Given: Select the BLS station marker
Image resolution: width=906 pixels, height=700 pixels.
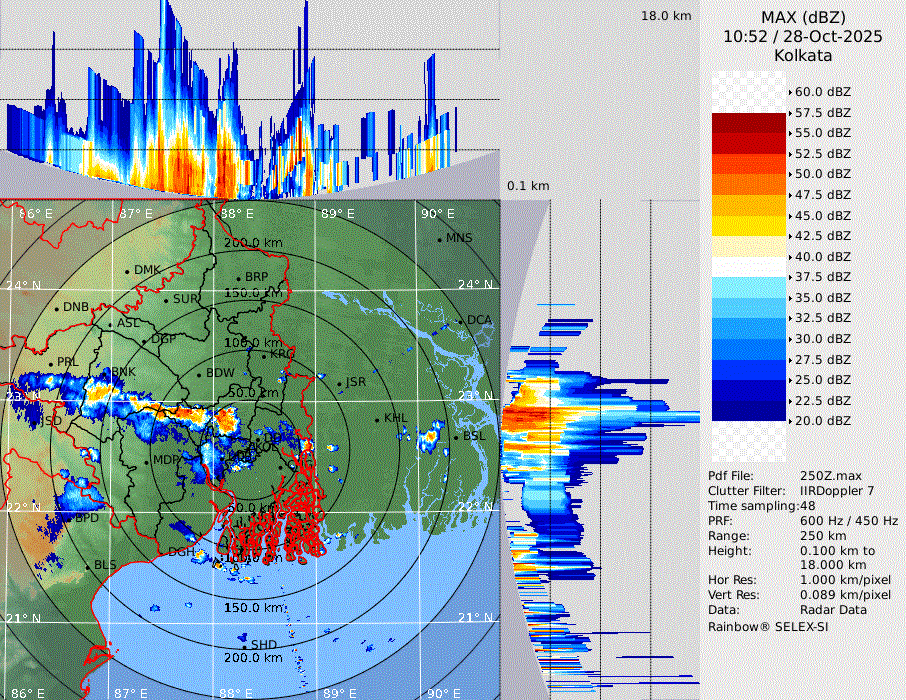Looking at the screenshot, I should pos(87,566).
